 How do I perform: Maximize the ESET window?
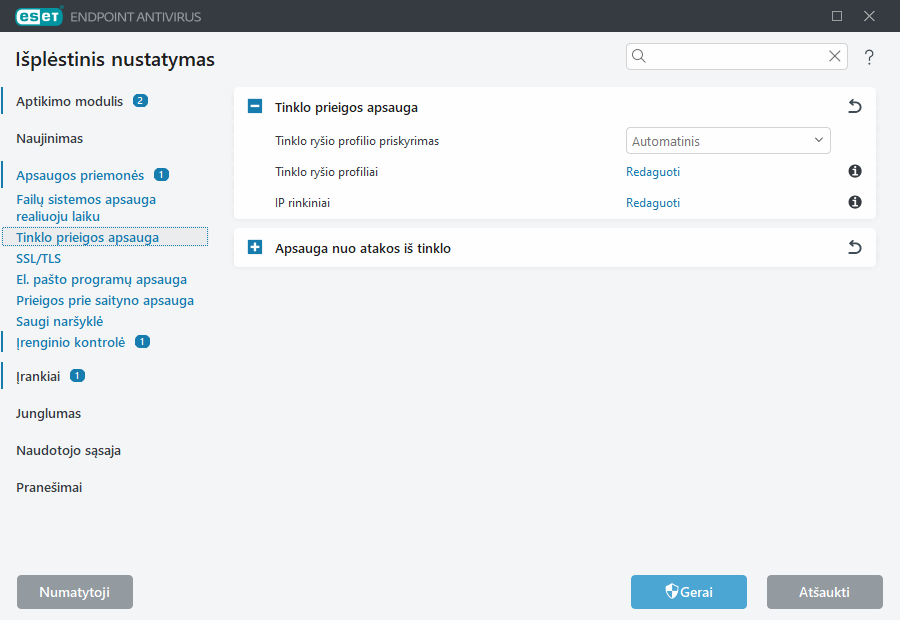(x=837, y=16)
